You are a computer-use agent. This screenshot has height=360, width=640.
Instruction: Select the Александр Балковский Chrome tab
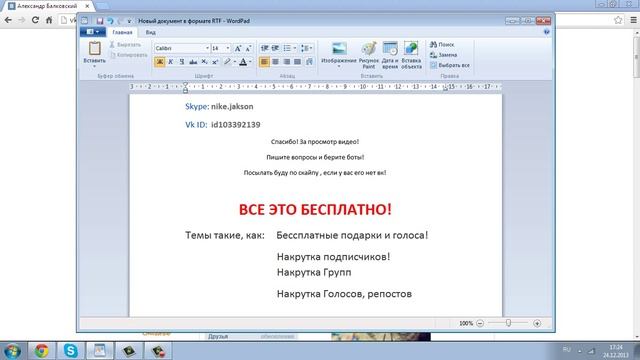click(x=47, y=6)
